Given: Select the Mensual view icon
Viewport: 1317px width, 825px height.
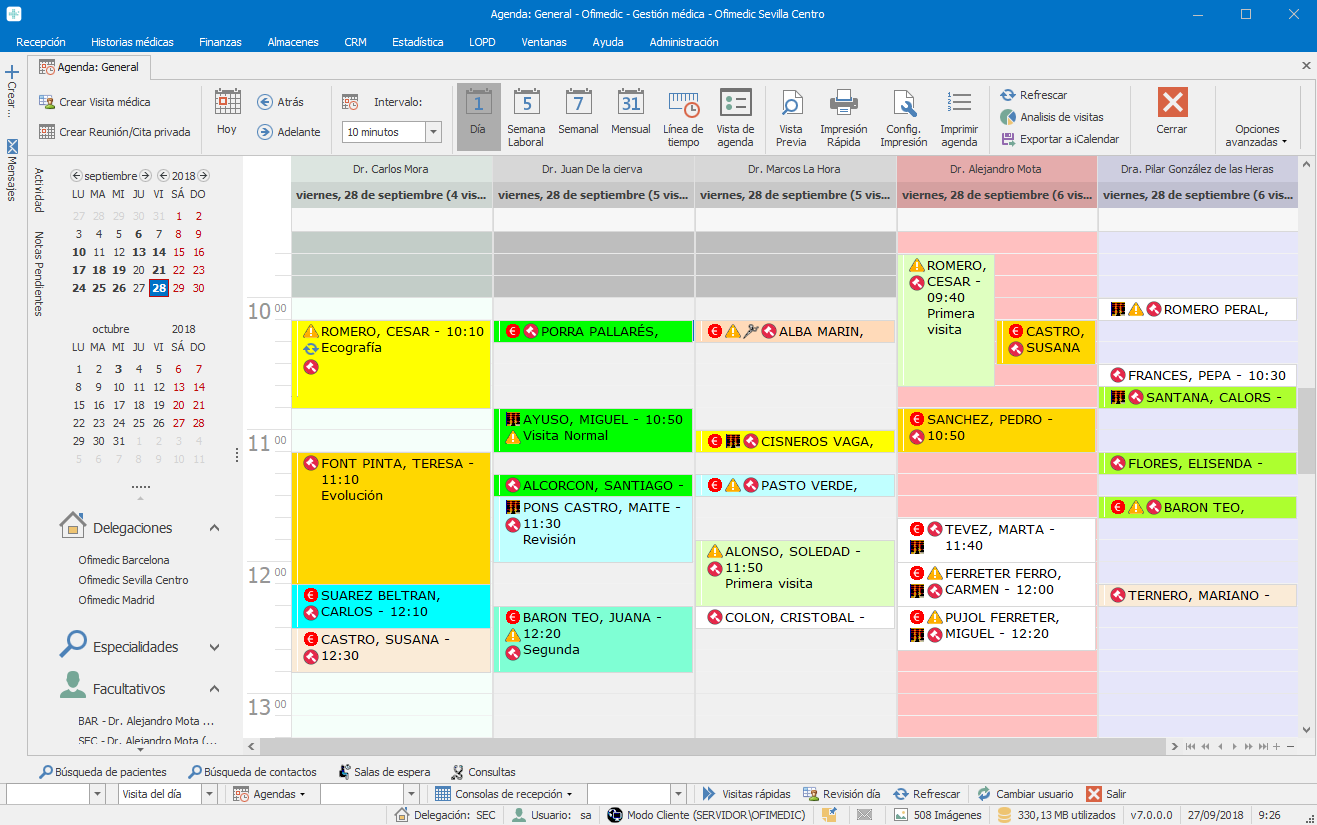Looking at the screenshot, I should click(630, 103).
